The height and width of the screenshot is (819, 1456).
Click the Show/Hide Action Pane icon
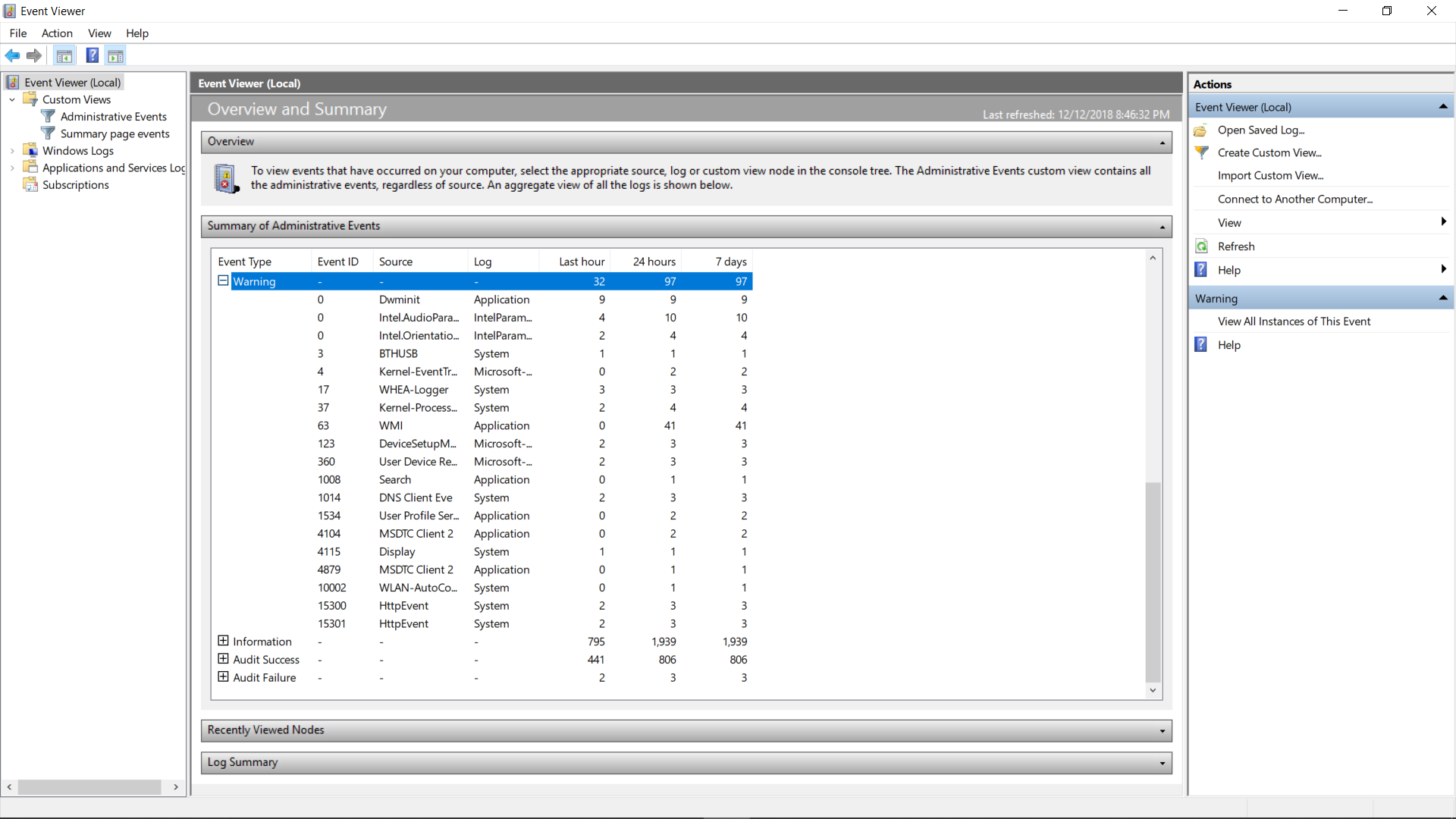click(116, 55)
